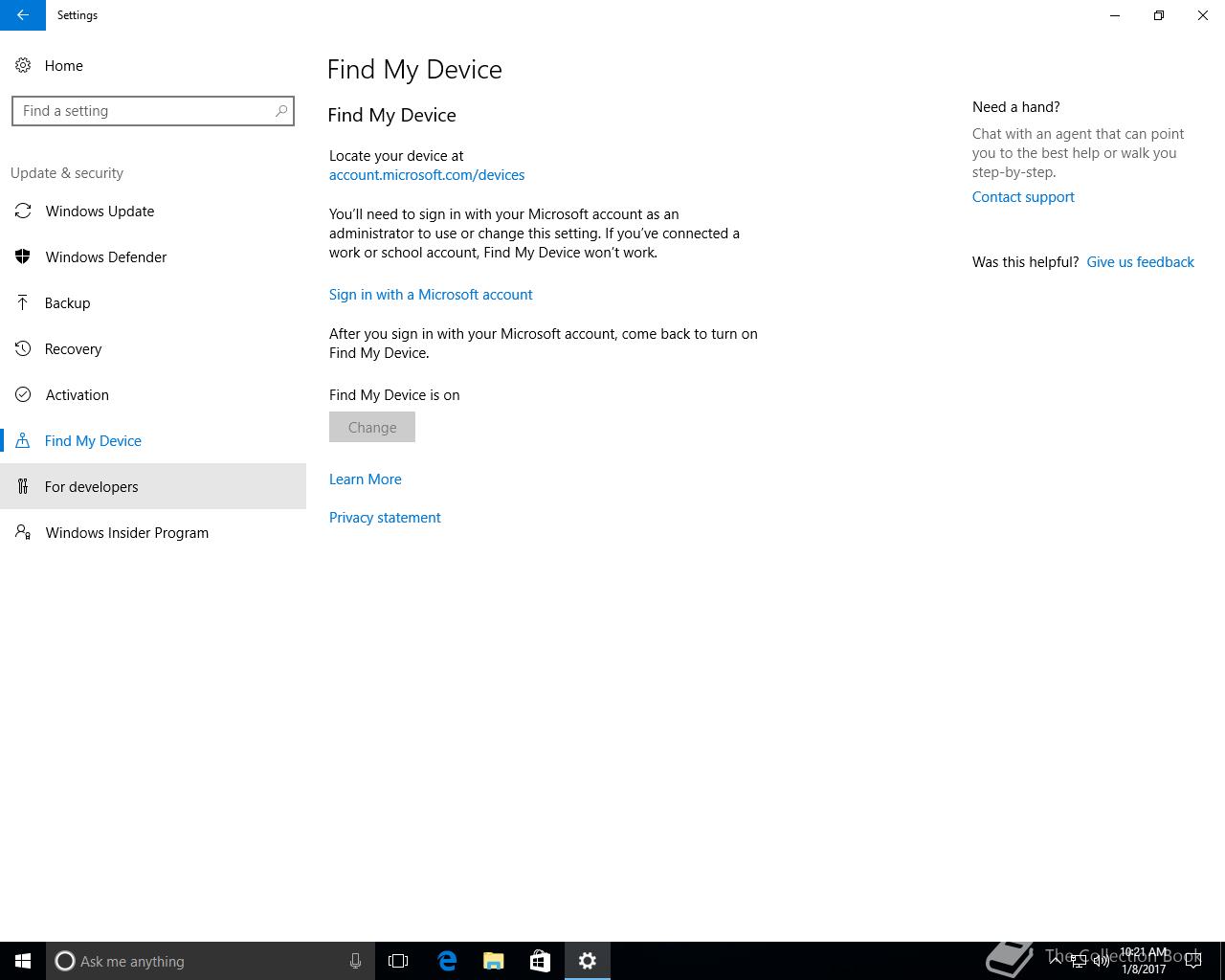This screenshot has width=1225, height=980.
Task: Open the Windows Insider Program icon
Action: [x=23, y=532]
